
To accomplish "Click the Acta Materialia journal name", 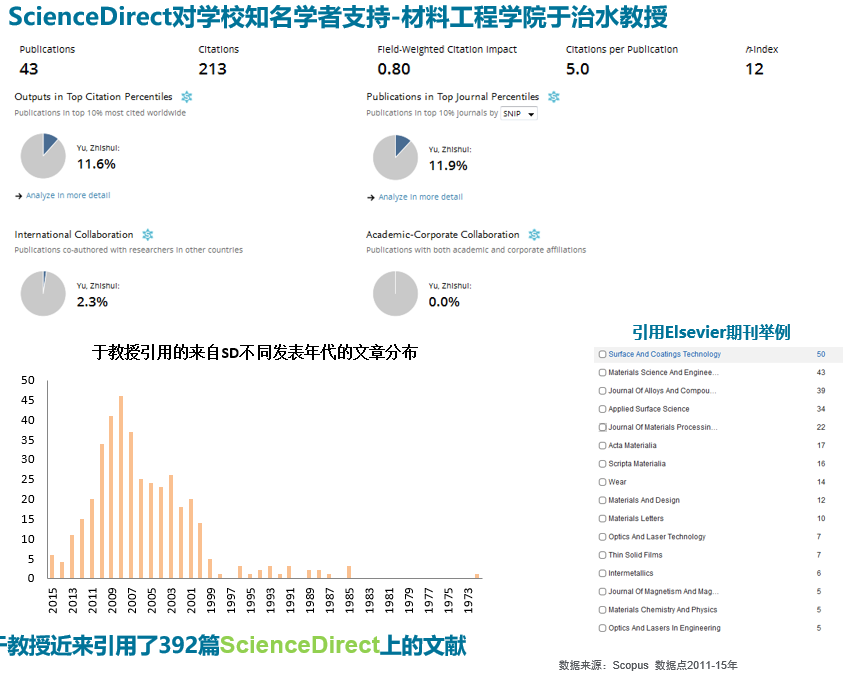I will click(632, 446).
